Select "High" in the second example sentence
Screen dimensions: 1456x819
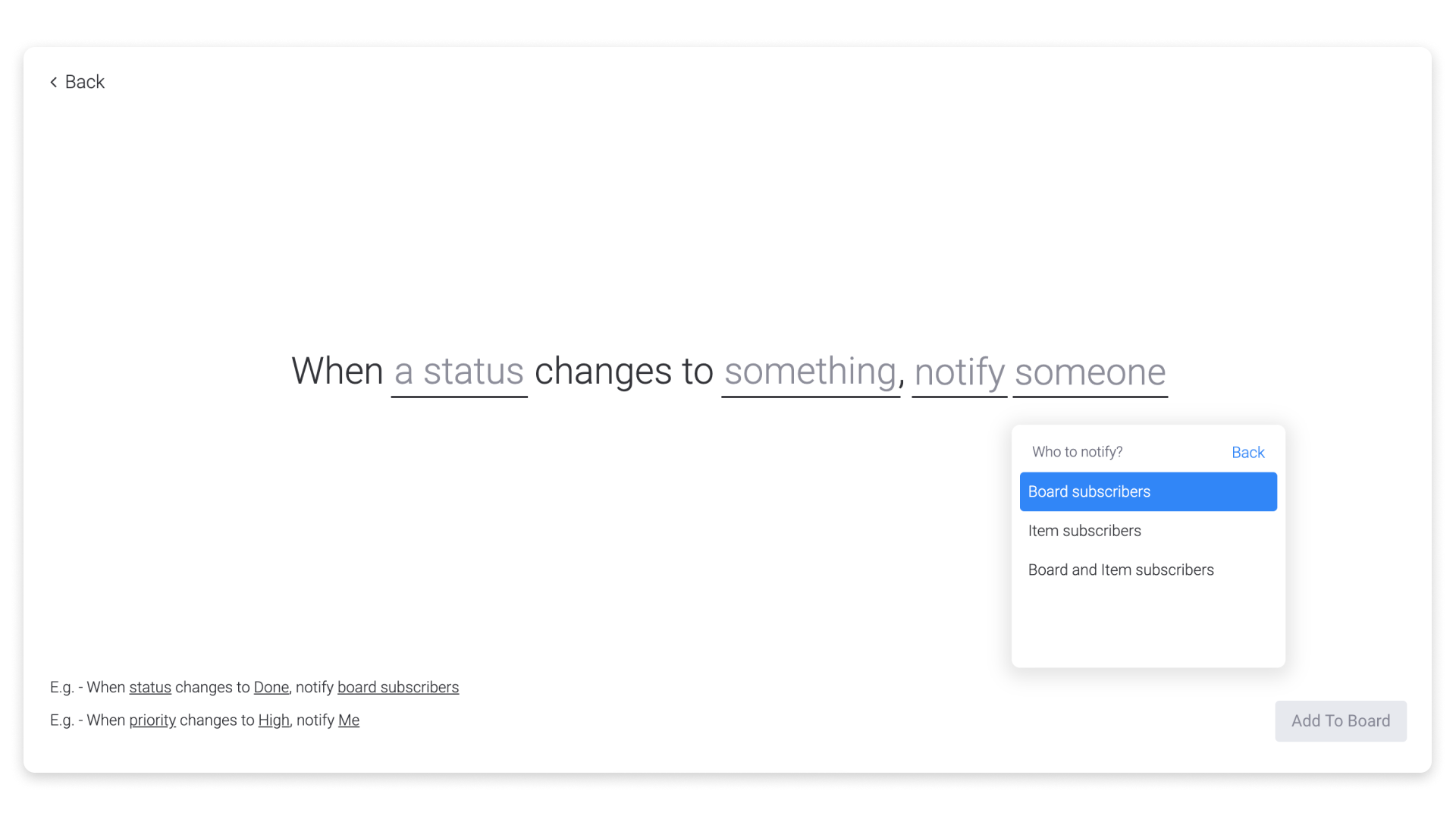273,720
